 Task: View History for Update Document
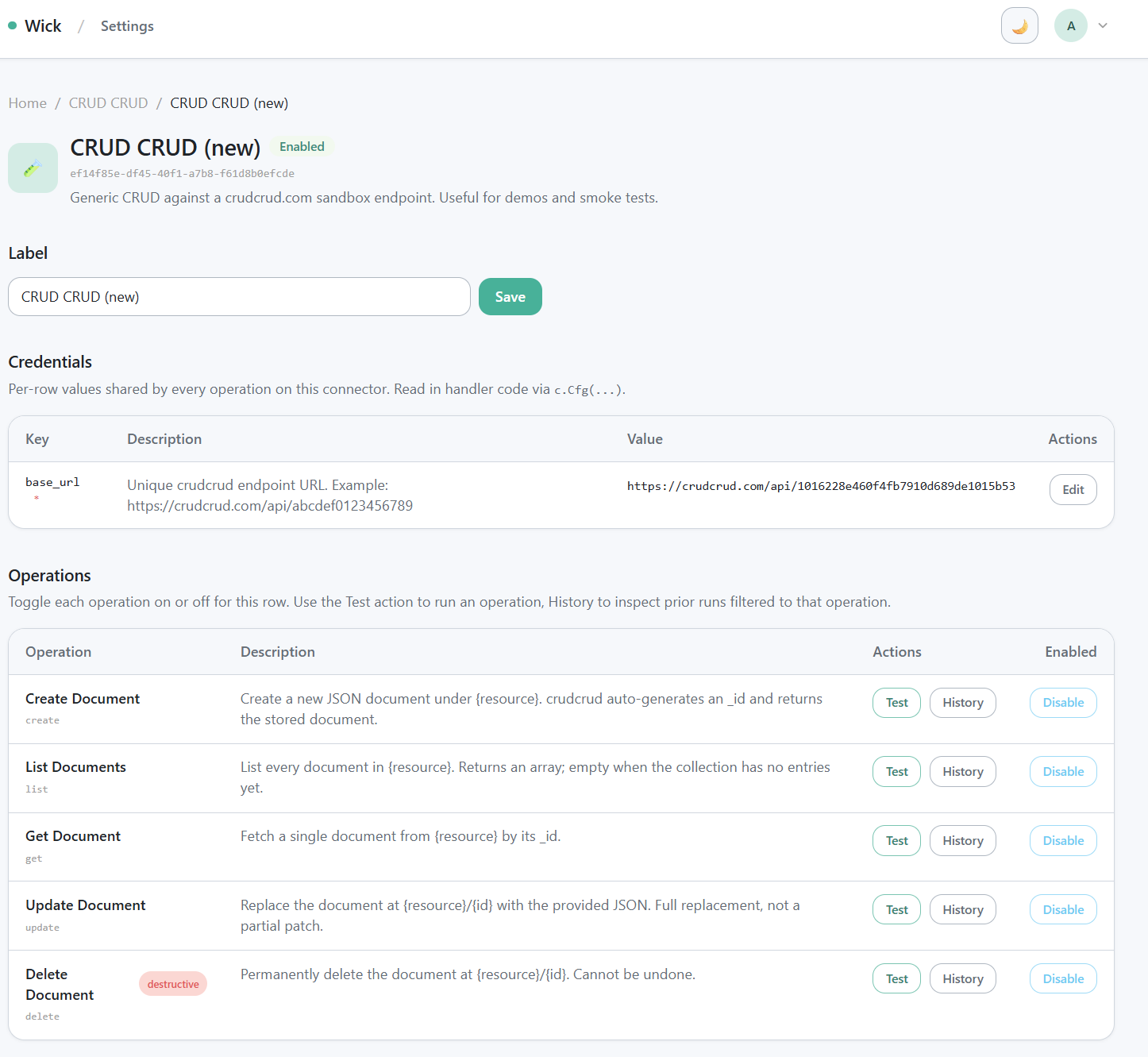pyautogui.click(x=963, y=910)
